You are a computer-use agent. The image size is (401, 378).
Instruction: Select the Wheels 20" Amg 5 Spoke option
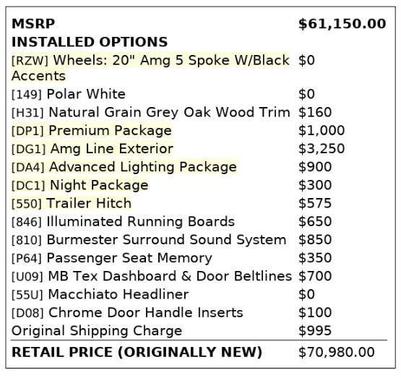[x=151, y=68]
